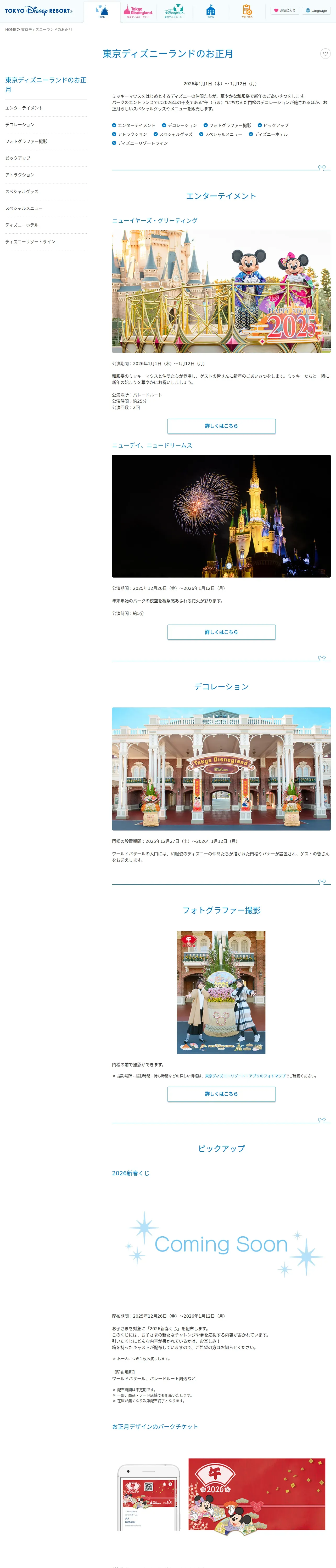Jump to エンターテイメント via anchor link
Viewport: 336px width, 1568px height.
(x=133, y=125)
